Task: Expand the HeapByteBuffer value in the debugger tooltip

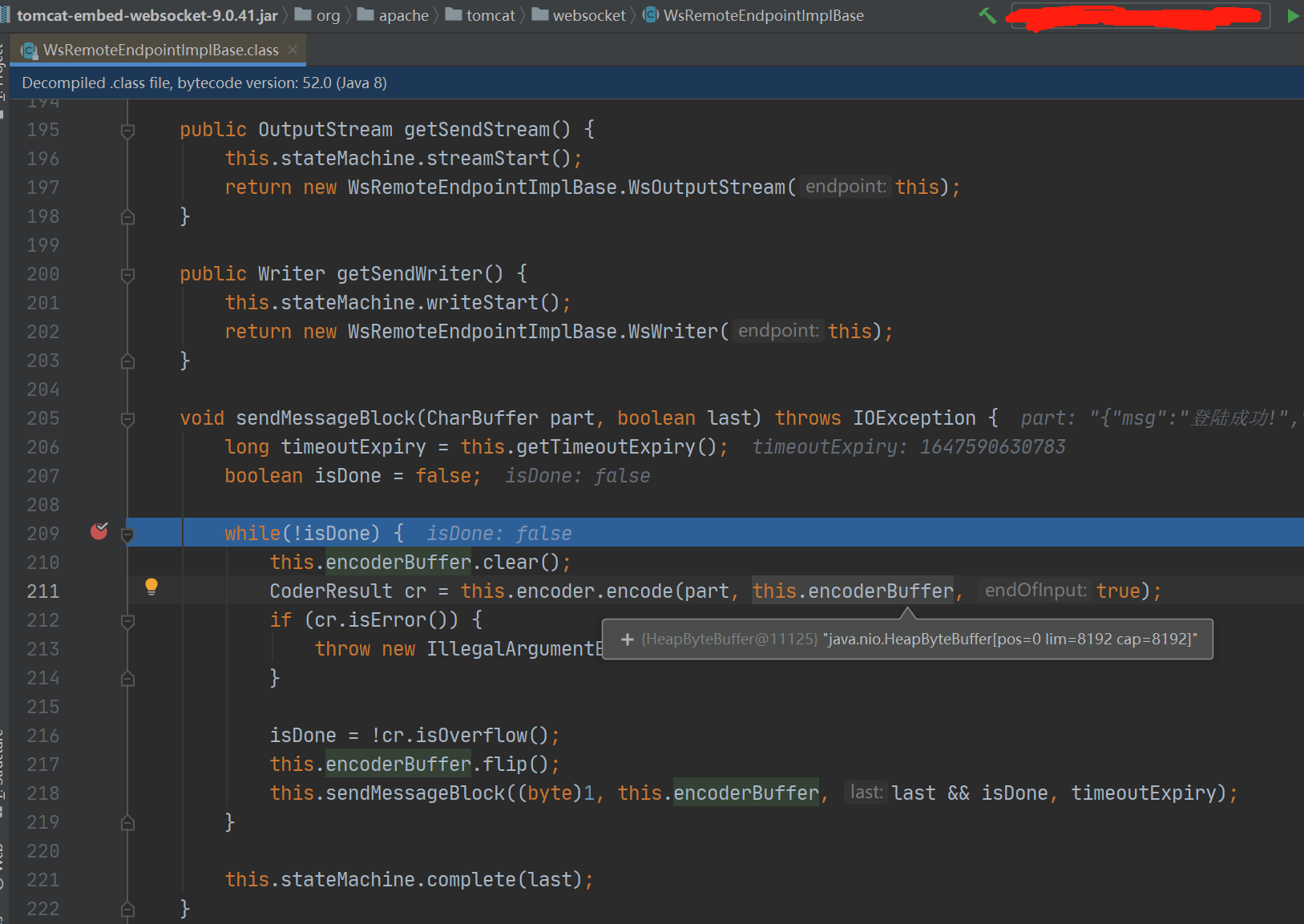Action: coord(626,639)
